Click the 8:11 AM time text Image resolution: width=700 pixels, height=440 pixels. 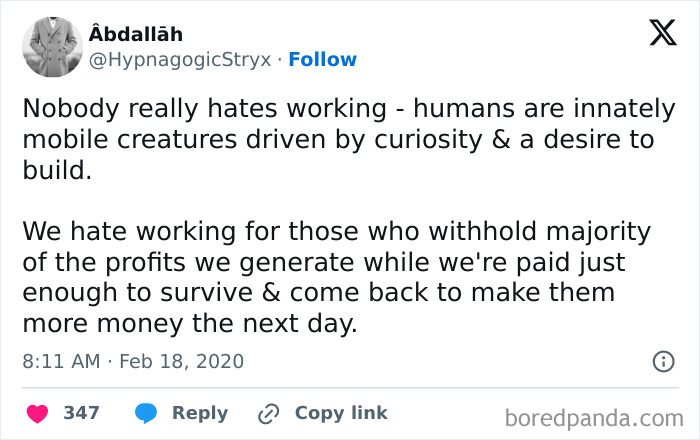click(x=56, y=361)
